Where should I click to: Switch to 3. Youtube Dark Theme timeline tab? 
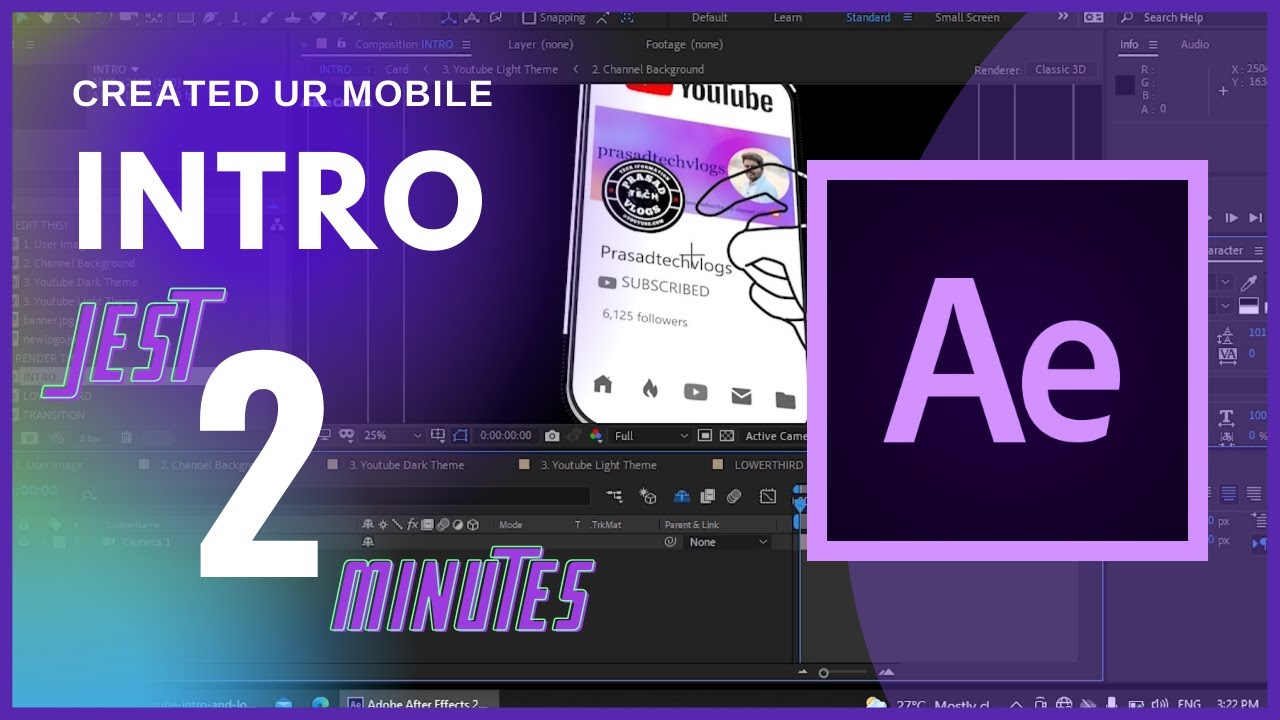tap(406, 465)
